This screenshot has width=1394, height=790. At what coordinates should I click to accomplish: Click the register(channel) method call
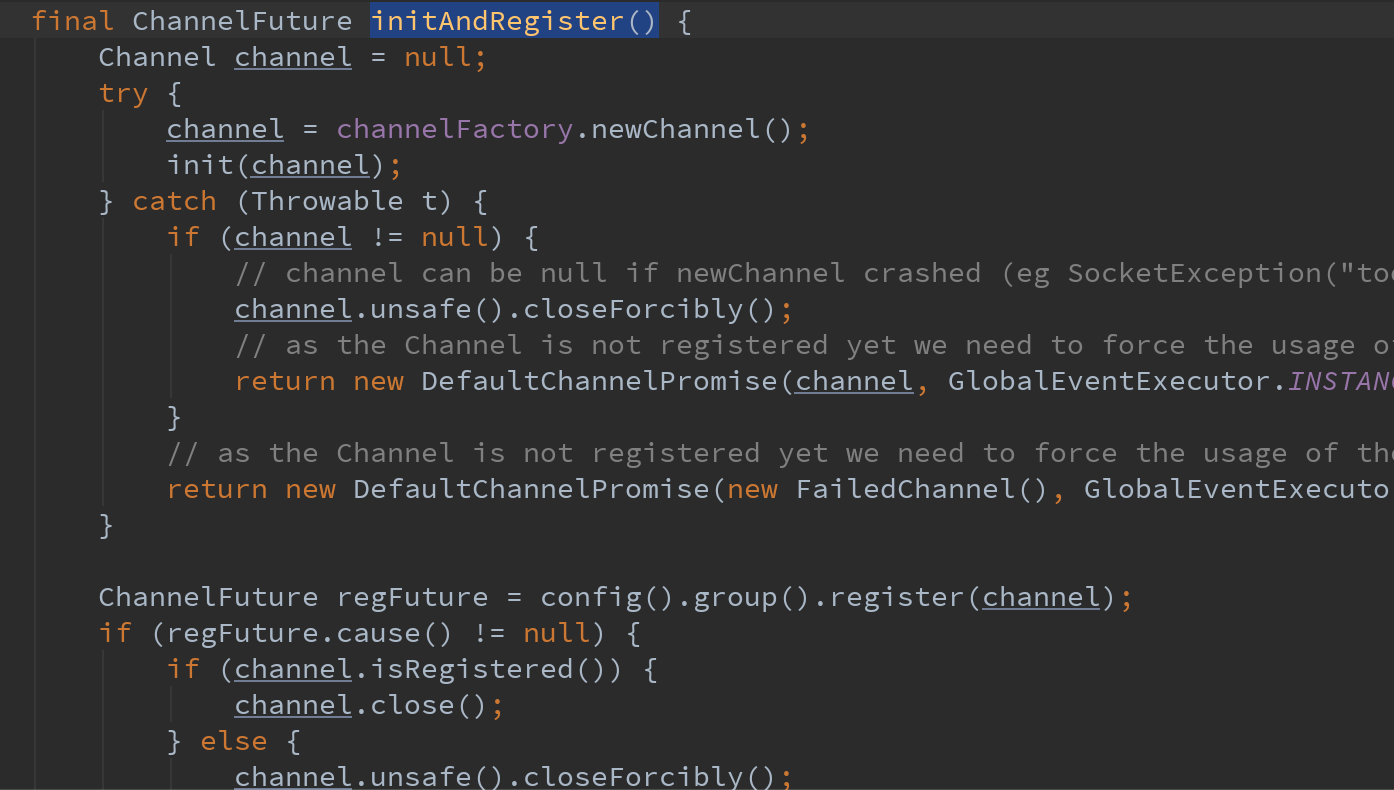(972, 597)
